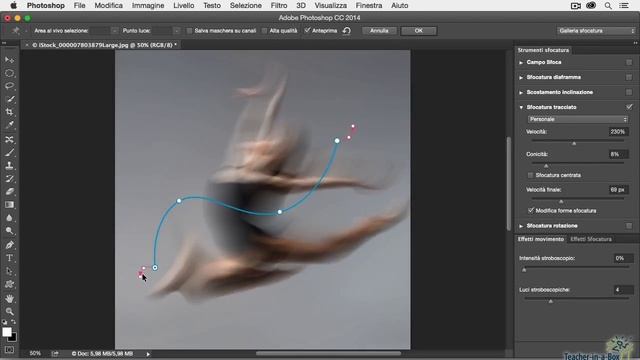The width and height of the screenshot is (640, 360).
Task: Toggle Quick Mask mode icon
Action: pos(9,350)
